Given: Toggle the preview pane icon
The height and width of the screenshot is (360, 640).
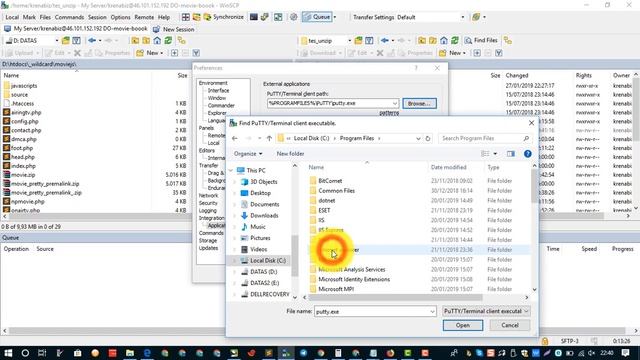Looking at the screenshot, I should click(511, 154).
